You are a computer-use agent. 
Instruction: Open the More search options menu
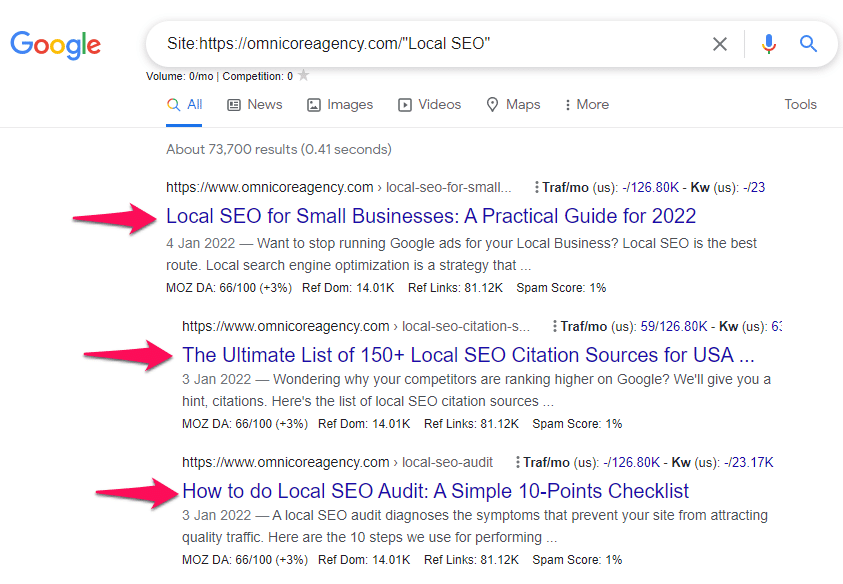587,105
